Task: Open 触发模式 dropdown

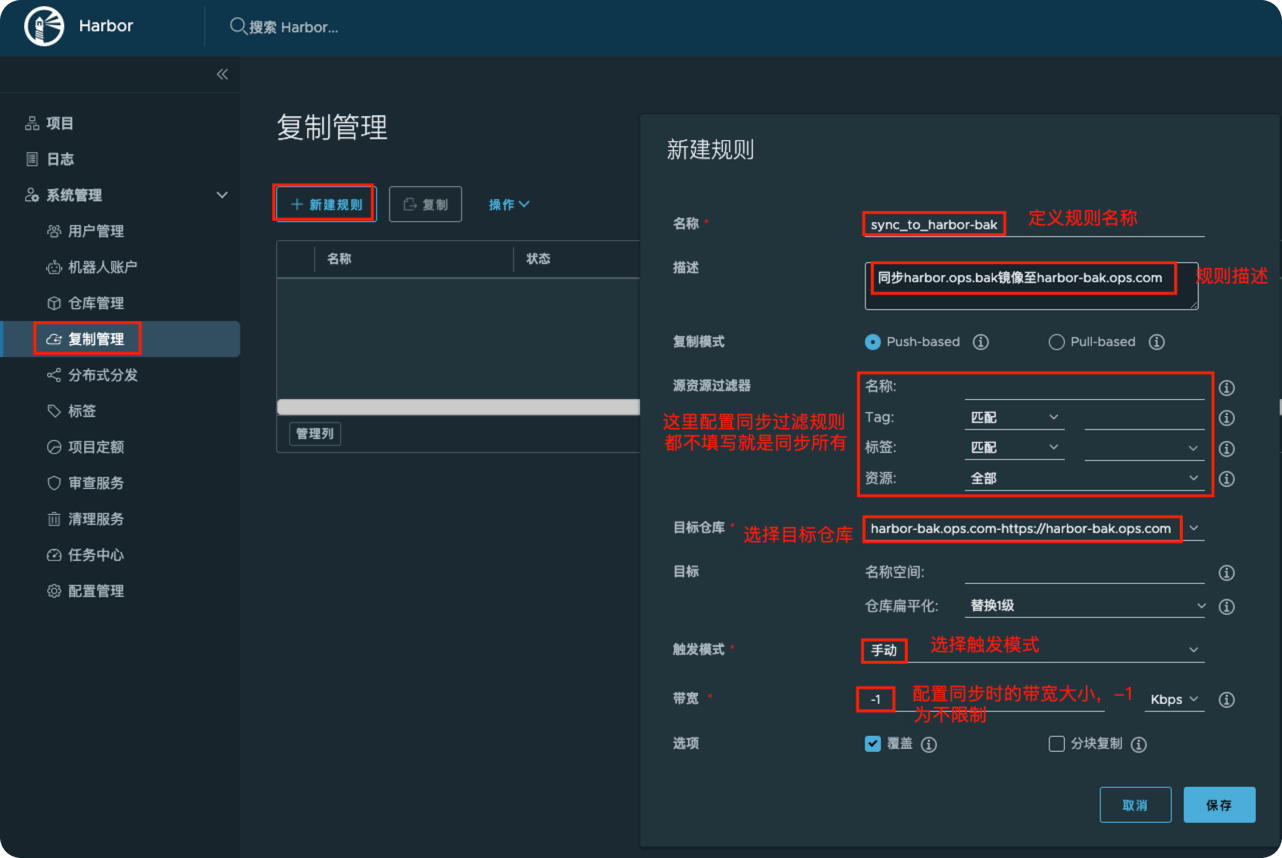Action: [x=1034, y=650]
